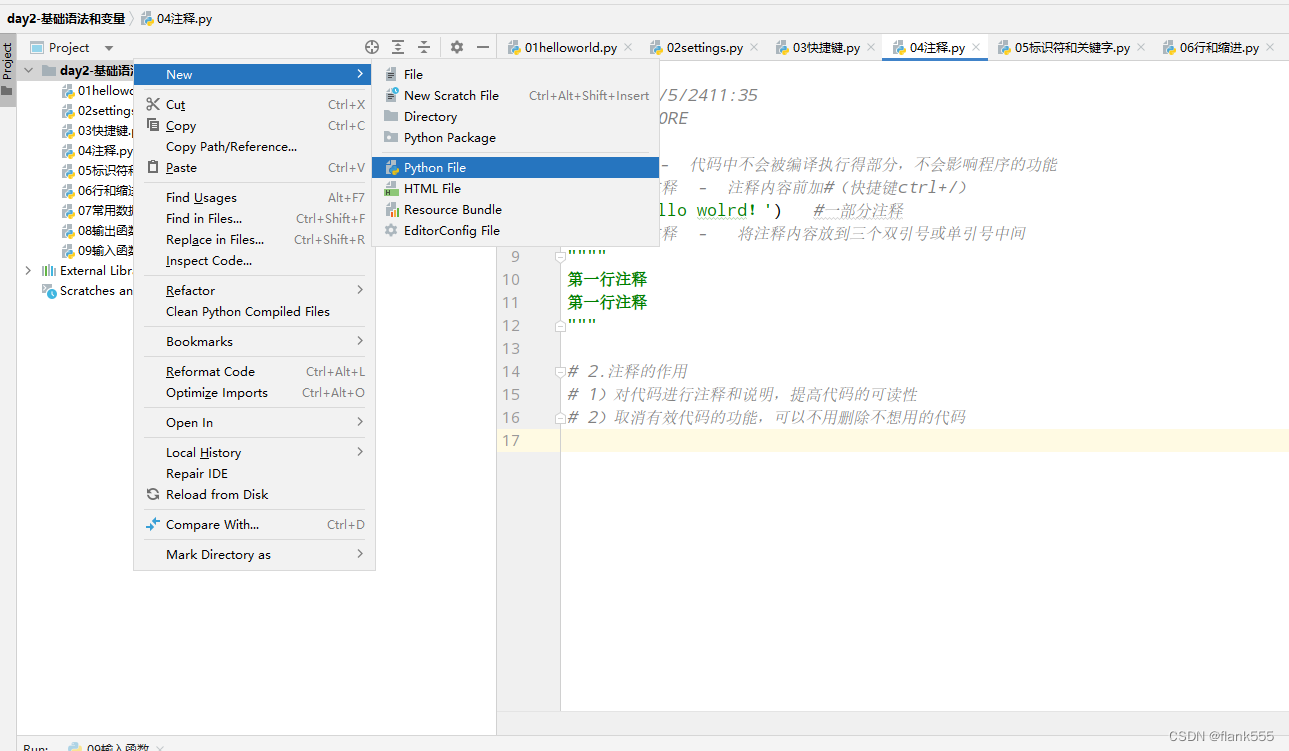Open Project panel settings gear

point(457,47)
